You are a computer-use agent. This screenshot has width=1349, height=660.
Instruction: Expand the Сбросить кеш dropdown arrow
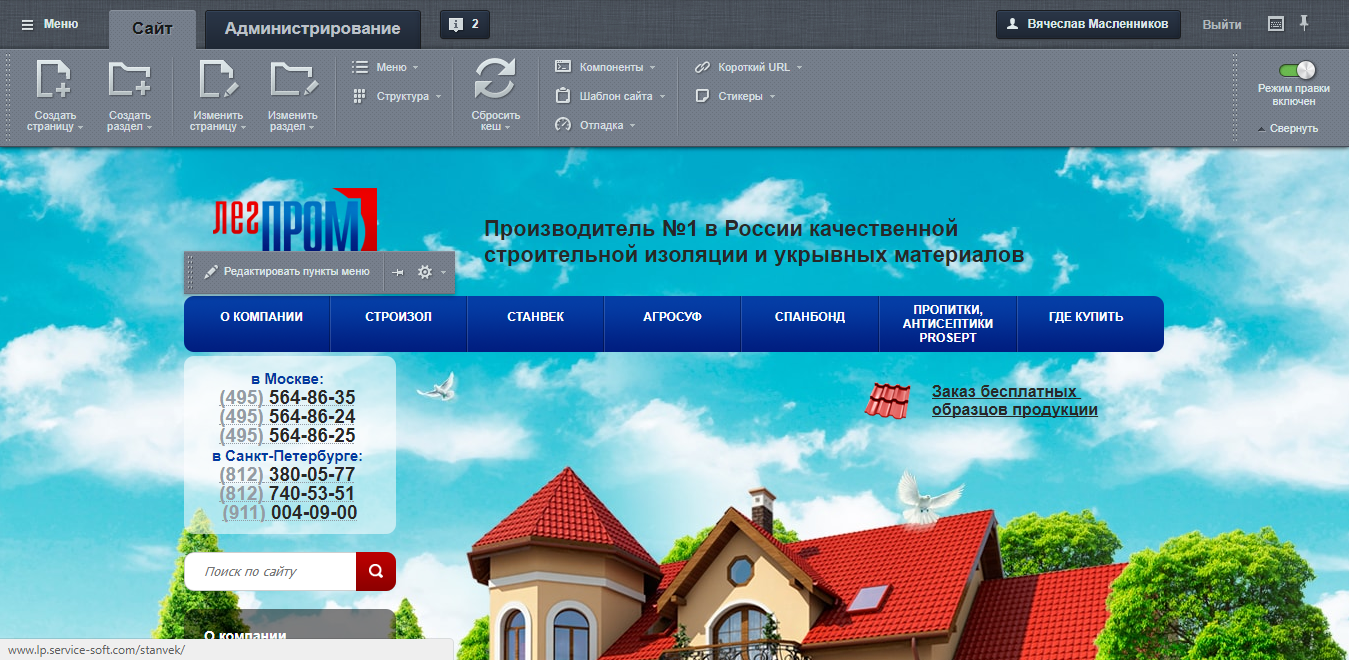click(507, 128)
